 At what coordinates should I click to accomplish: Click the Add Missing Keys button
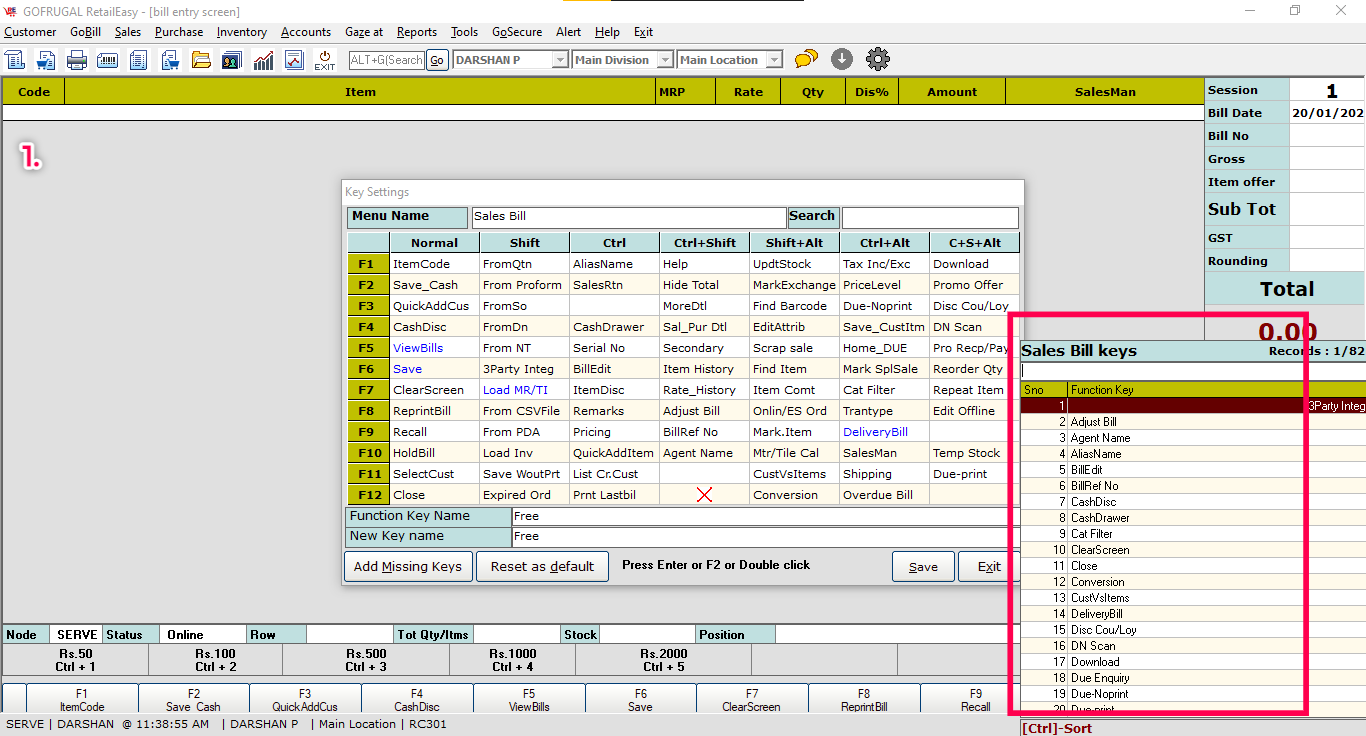(x=407, y=566)
